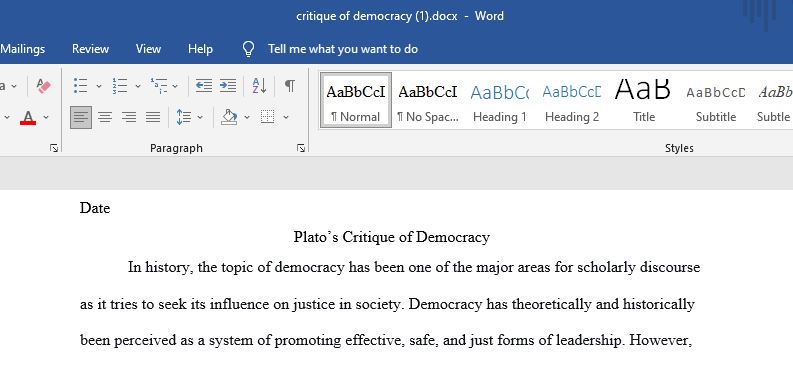Toggle Align Right paragraph alignment
Image resolution: width=793 pixels, height=365 pixels.
129,117
